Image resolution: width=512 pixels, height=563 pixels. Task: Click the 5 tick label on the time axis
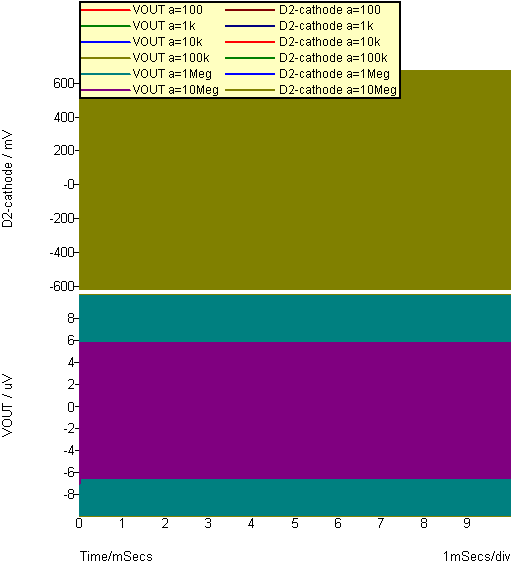tap(294, 524)
